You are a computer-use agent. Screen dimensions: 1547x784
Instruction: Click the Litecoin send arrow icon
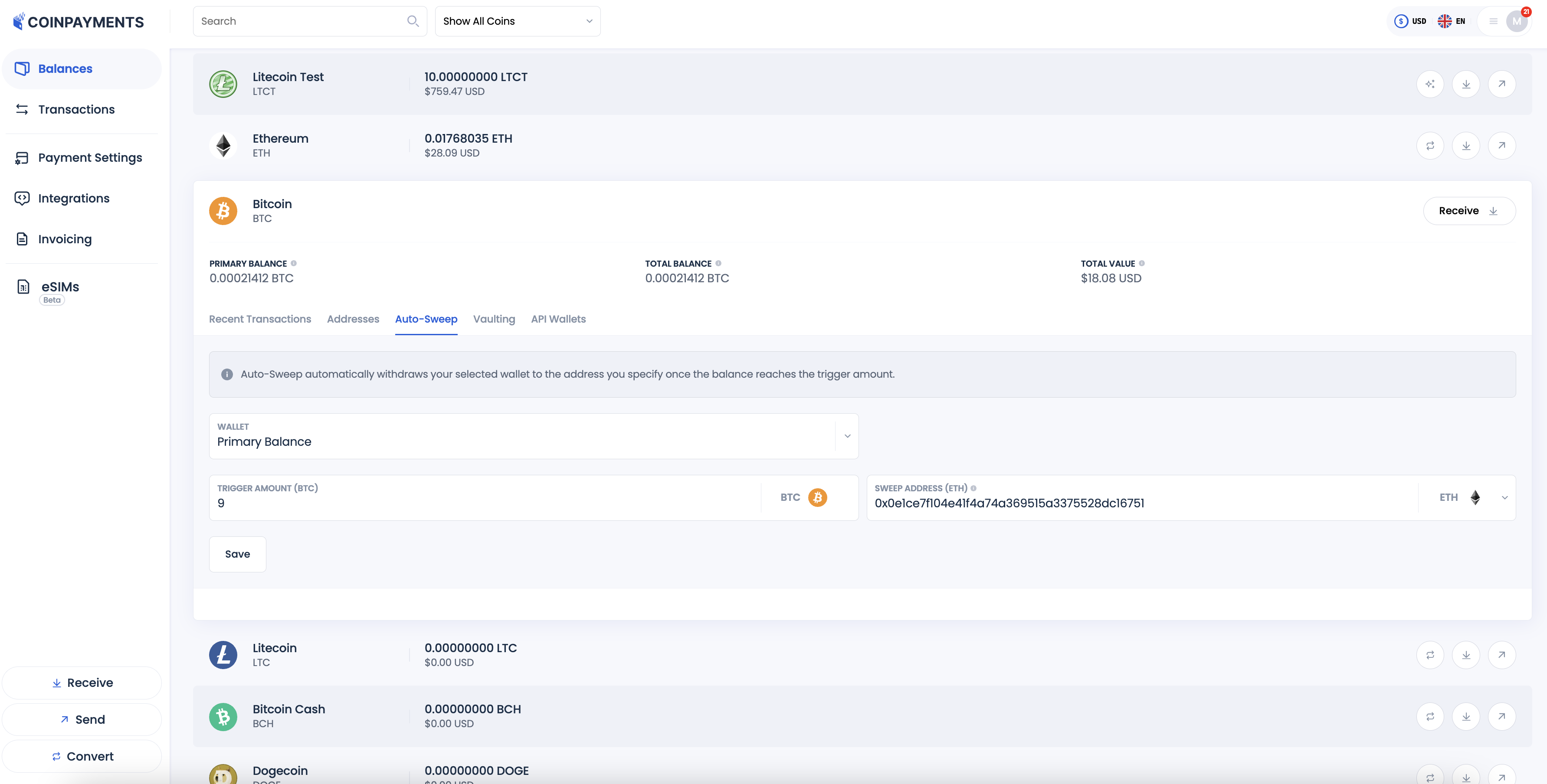1501,655
